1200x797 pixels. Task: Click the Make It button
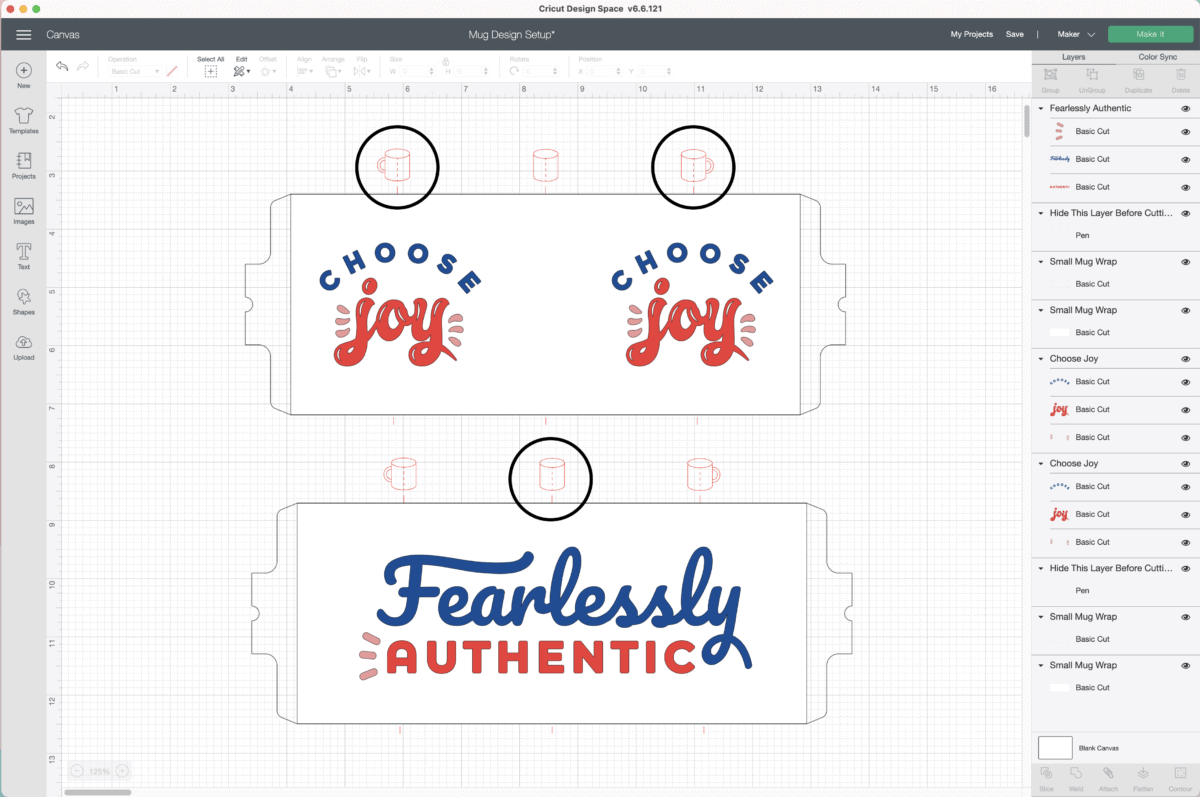[x=1150, y=34]
